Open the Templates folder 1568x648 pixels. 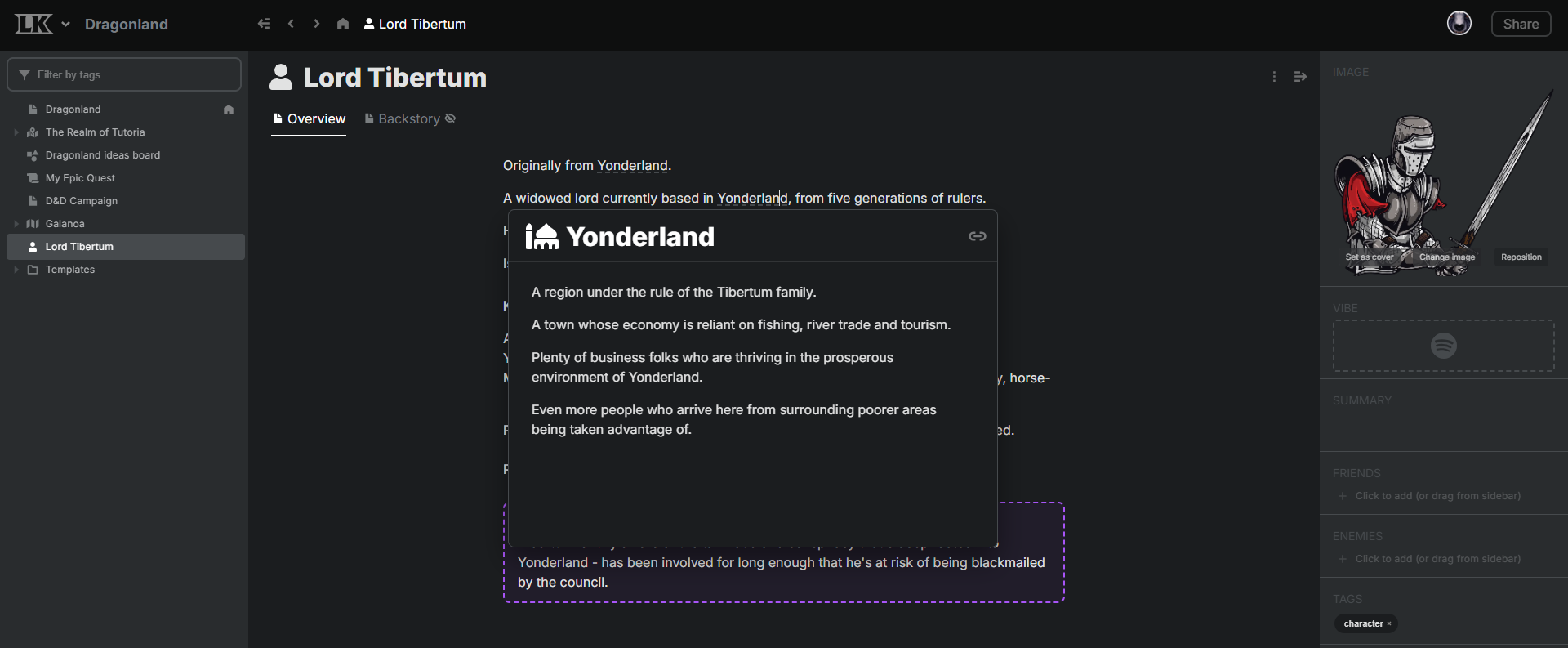[70, 270]
